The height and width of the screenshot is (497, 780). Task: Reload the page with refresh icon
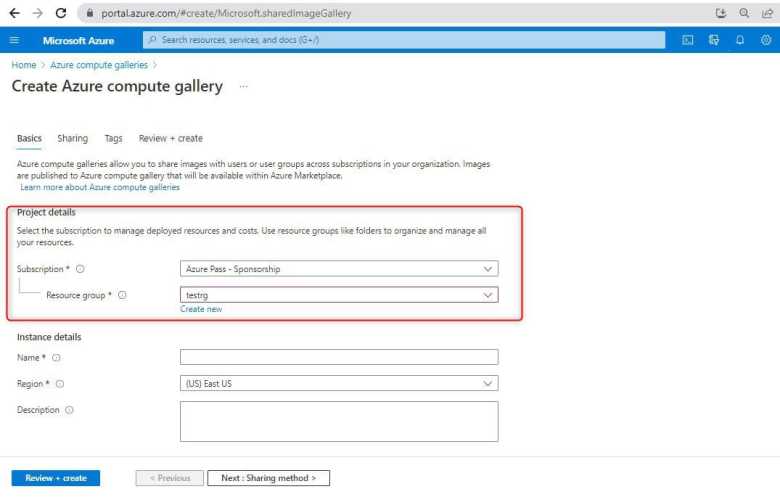(x=61, y=13)
